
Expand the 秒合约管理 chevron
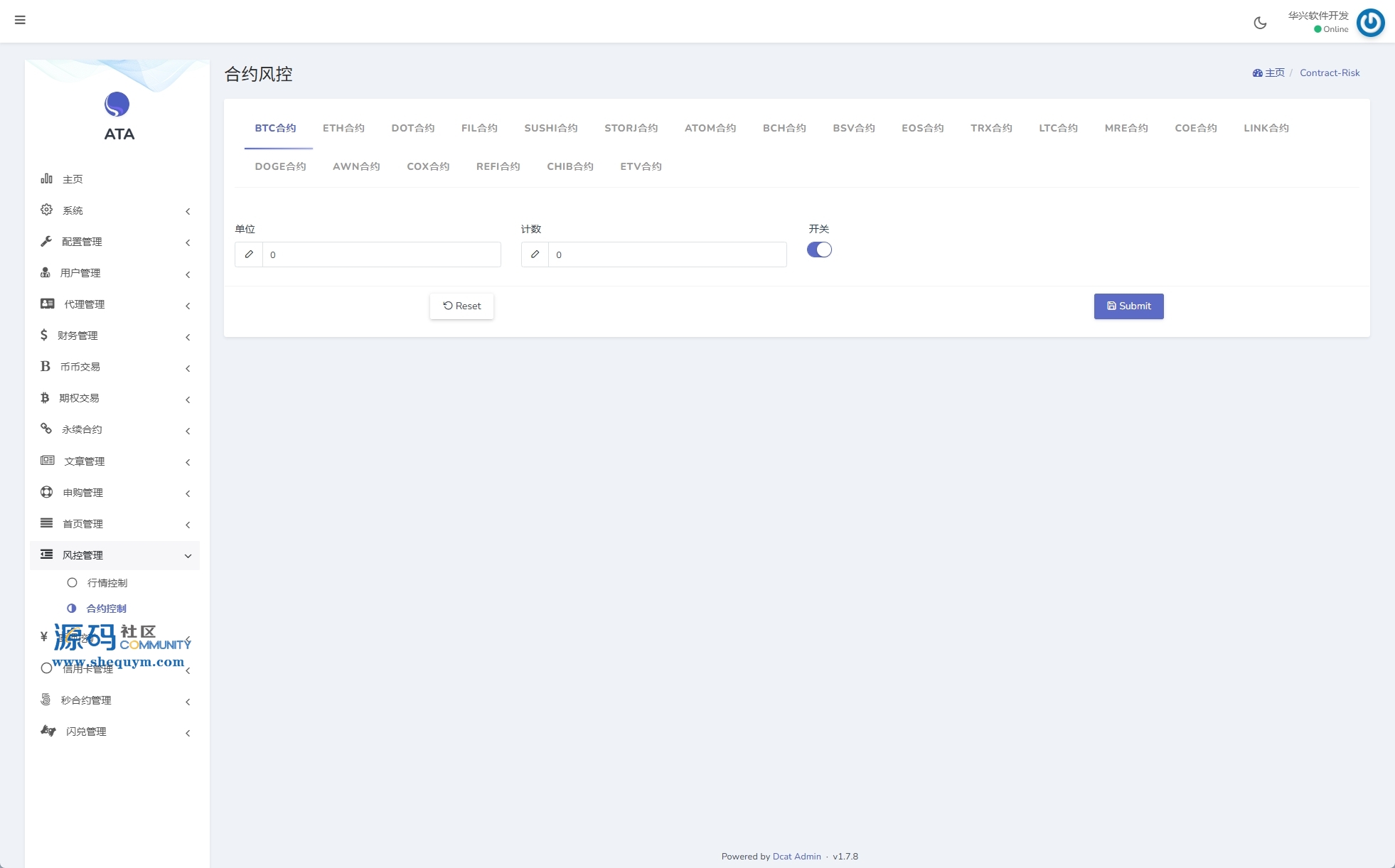click(x=188, y=702)
